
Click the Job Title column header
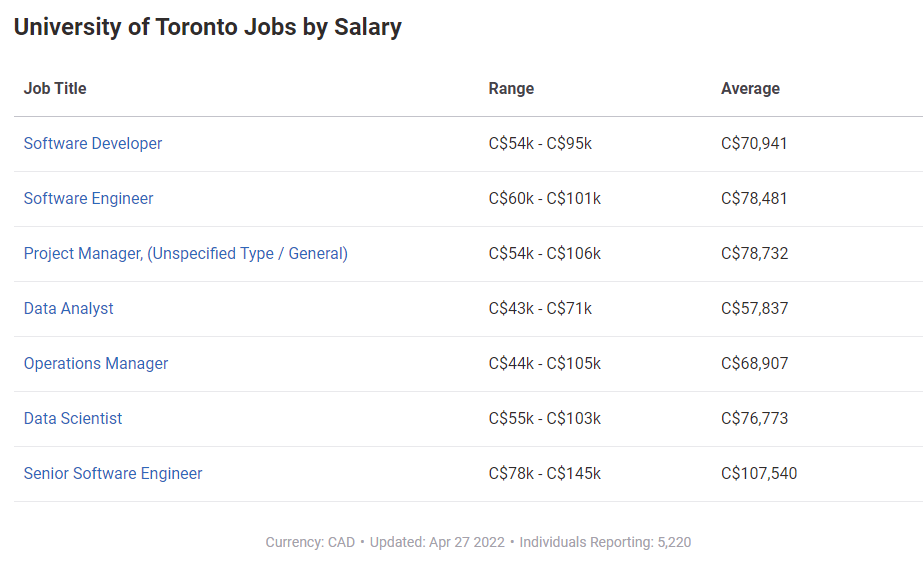coord(55,88)
